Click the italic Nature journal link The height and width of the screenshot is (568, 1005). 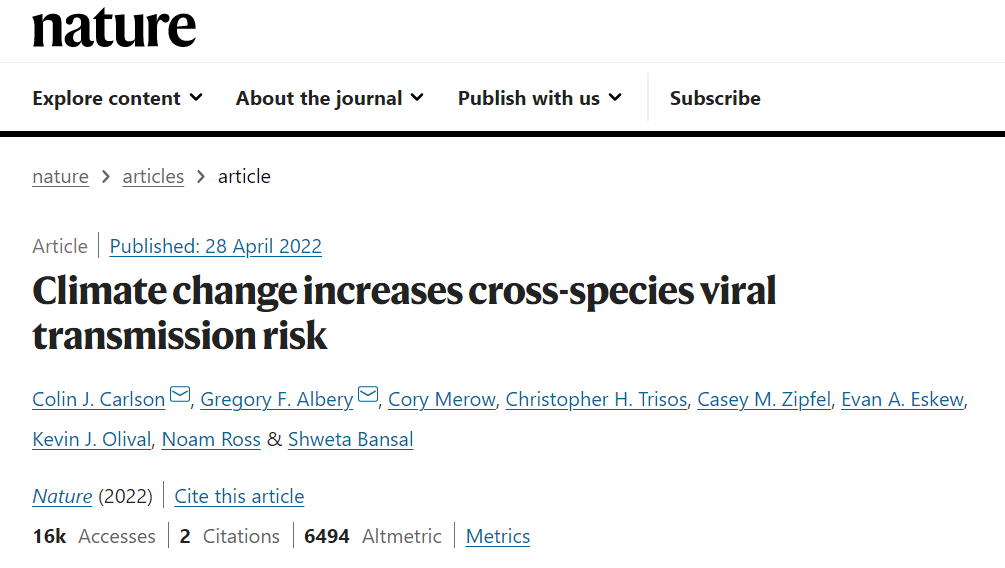62,496
